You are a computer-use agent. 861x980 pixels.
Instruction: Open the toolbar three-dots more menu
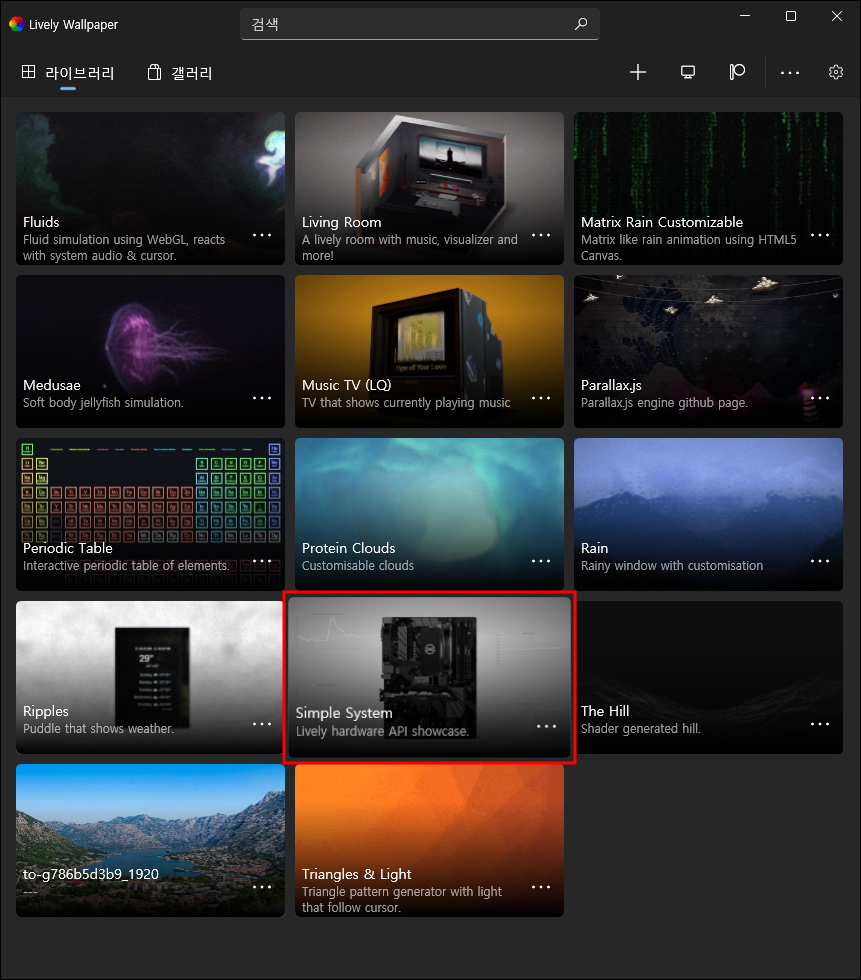[790, 72]
